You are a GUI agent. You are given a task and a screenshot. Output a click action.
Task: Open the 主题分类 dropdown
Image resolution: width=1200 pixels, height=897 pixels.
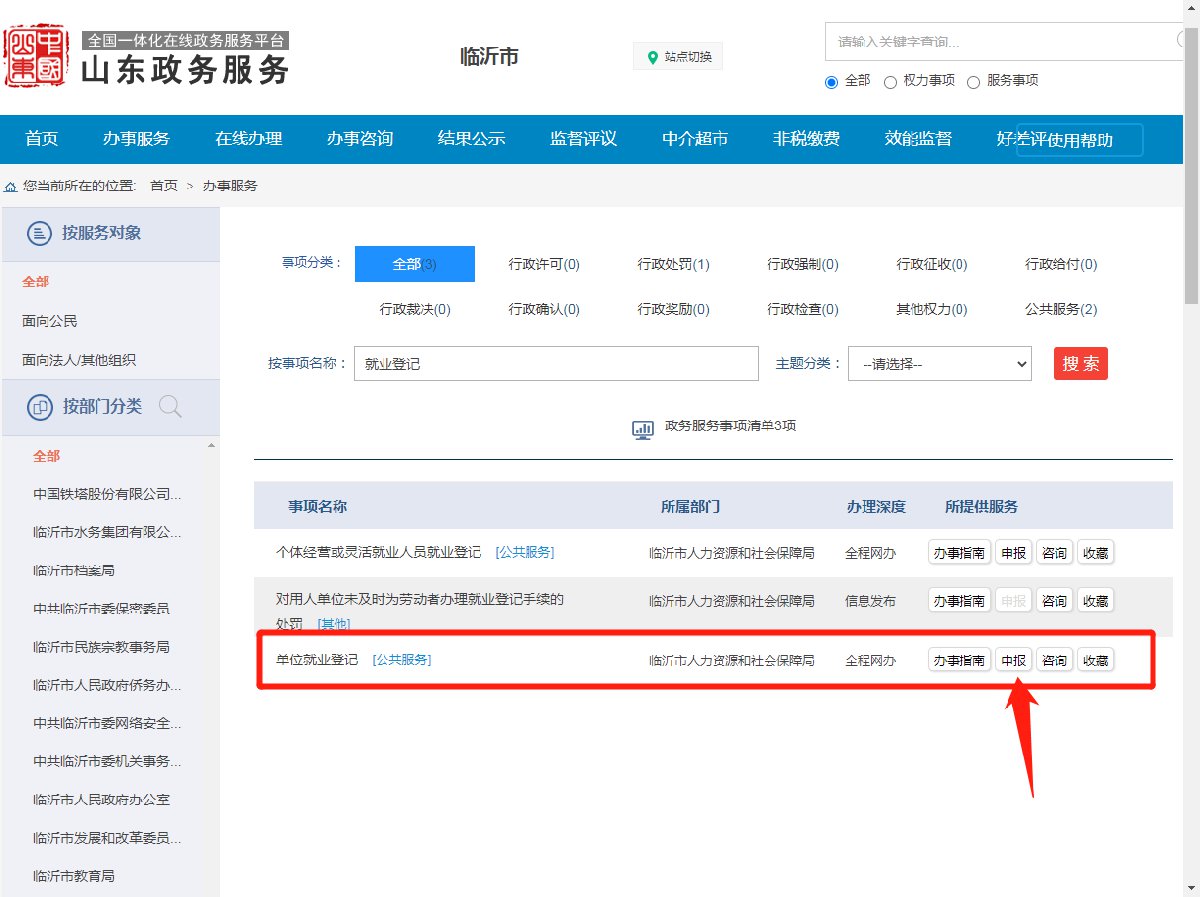pos(939,364)
